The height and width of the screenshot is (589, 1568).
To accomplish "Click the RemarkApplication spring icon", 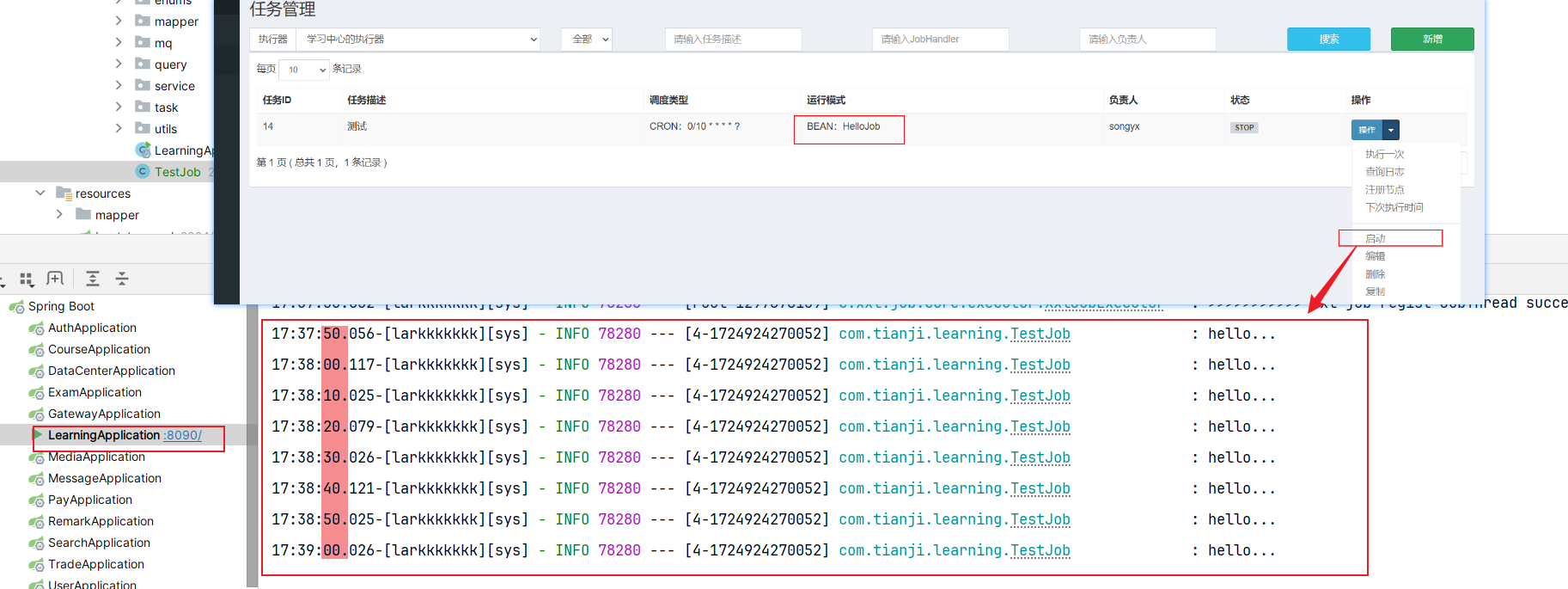I will [x=36, y=522].
